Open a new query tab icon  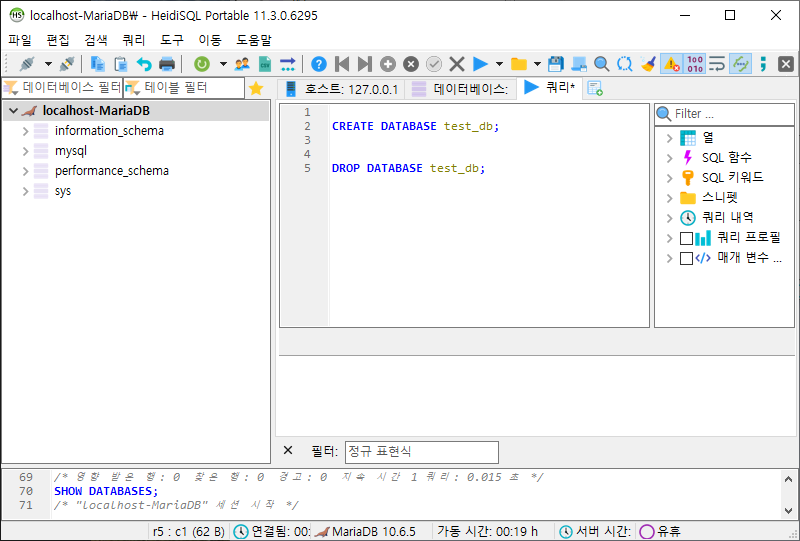coord(595,88)
